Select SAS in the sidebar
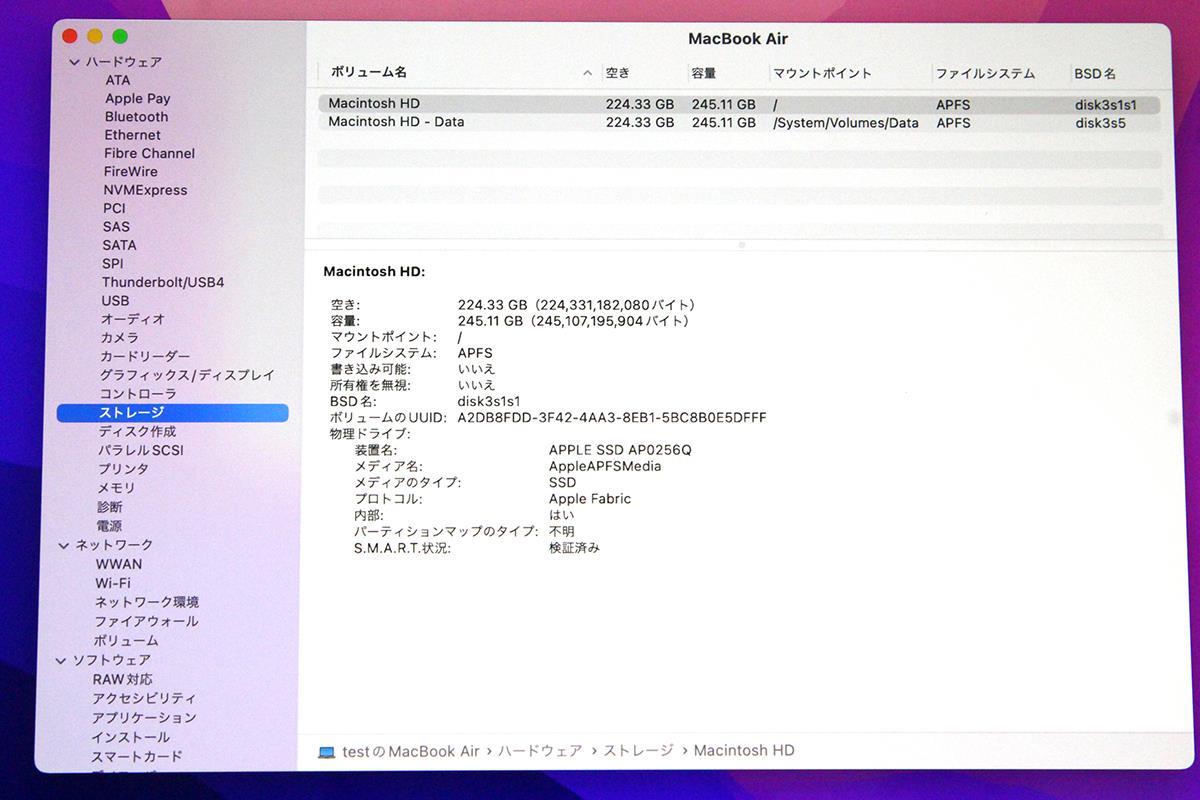 point(116,227)
